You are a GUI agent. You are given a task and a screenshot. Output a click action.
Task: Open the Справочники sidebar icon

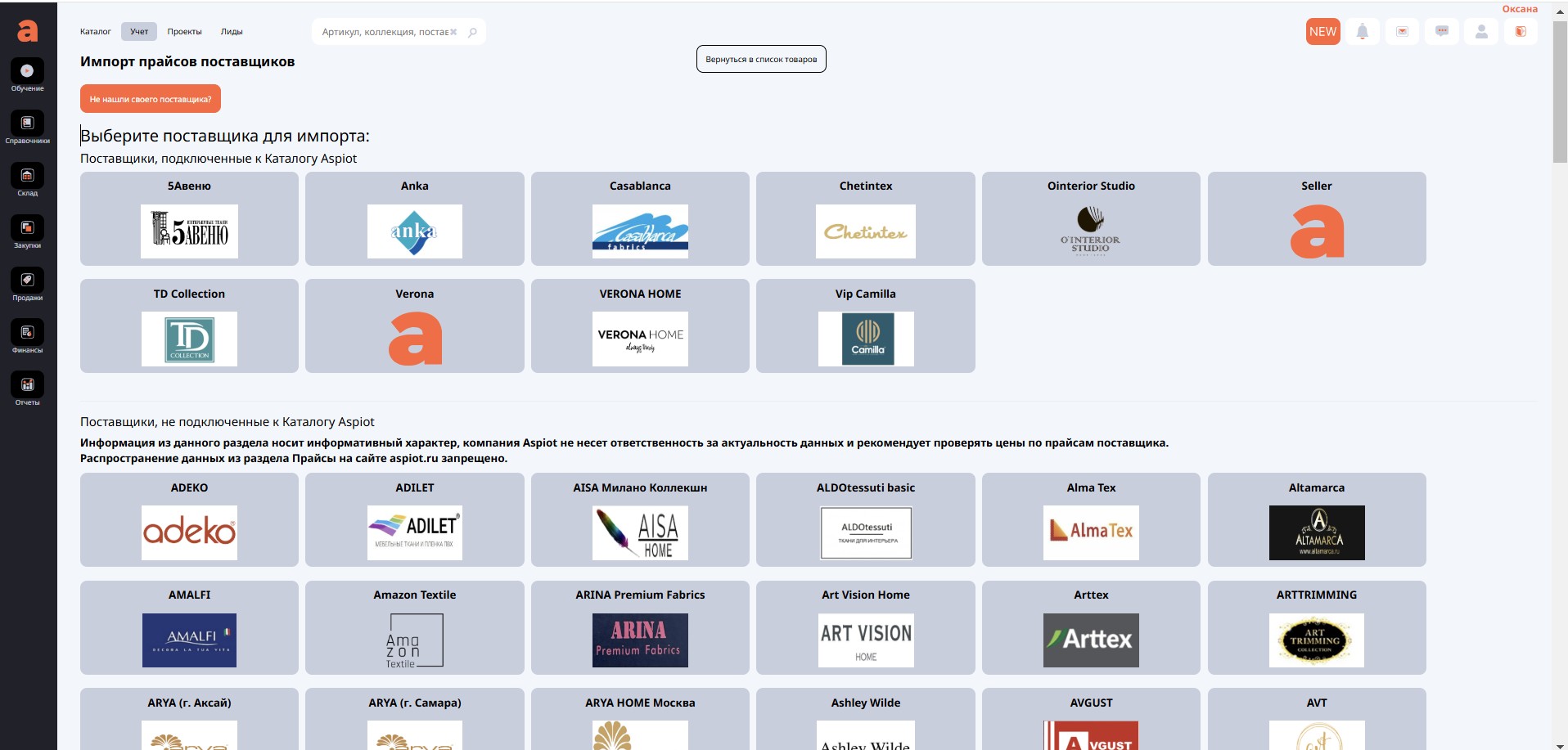[27, 127]
